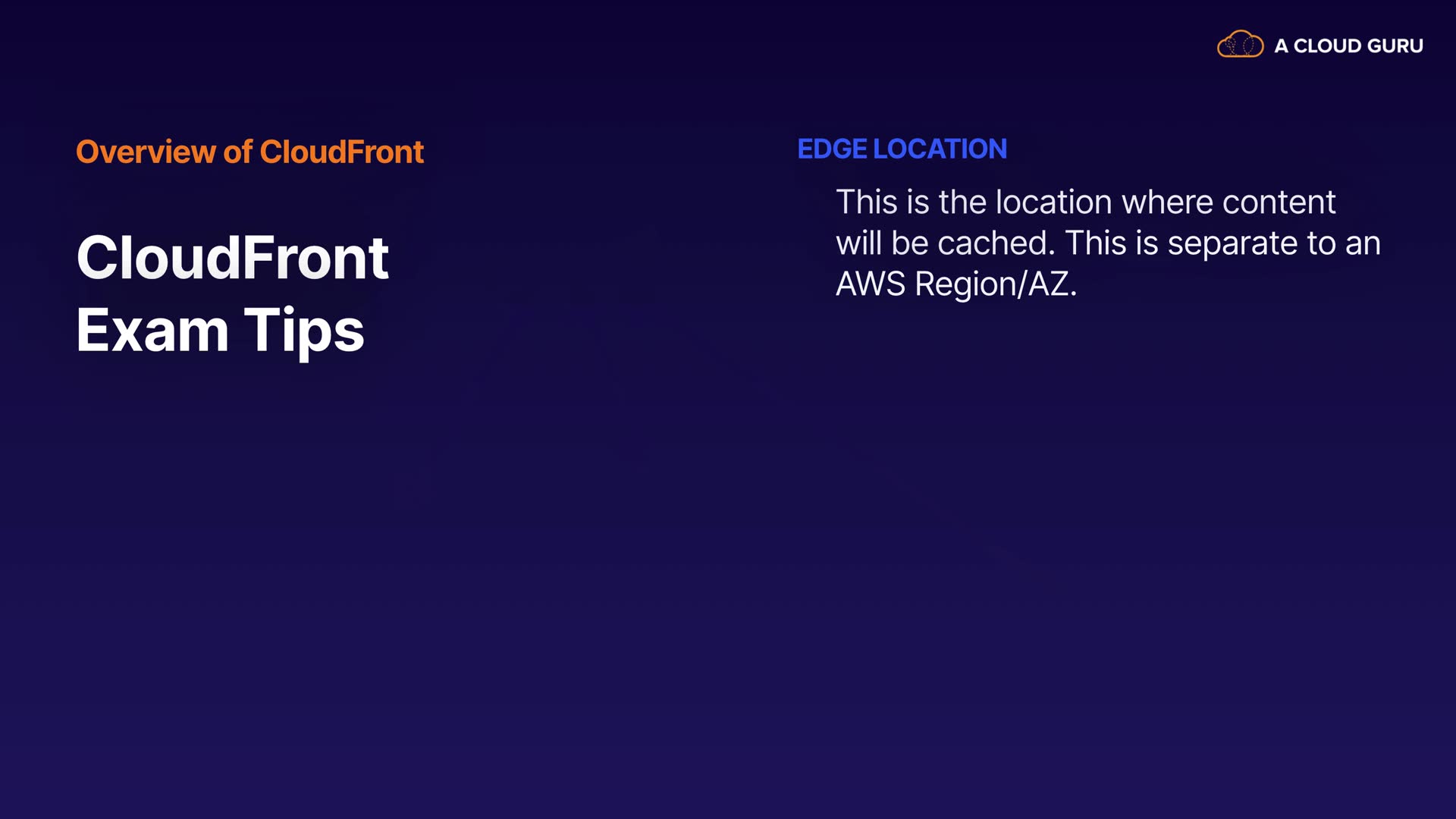This screenshot has height=819, width=1456.
Task: Click the word "Exam" in the title
Action: [152, 331]
